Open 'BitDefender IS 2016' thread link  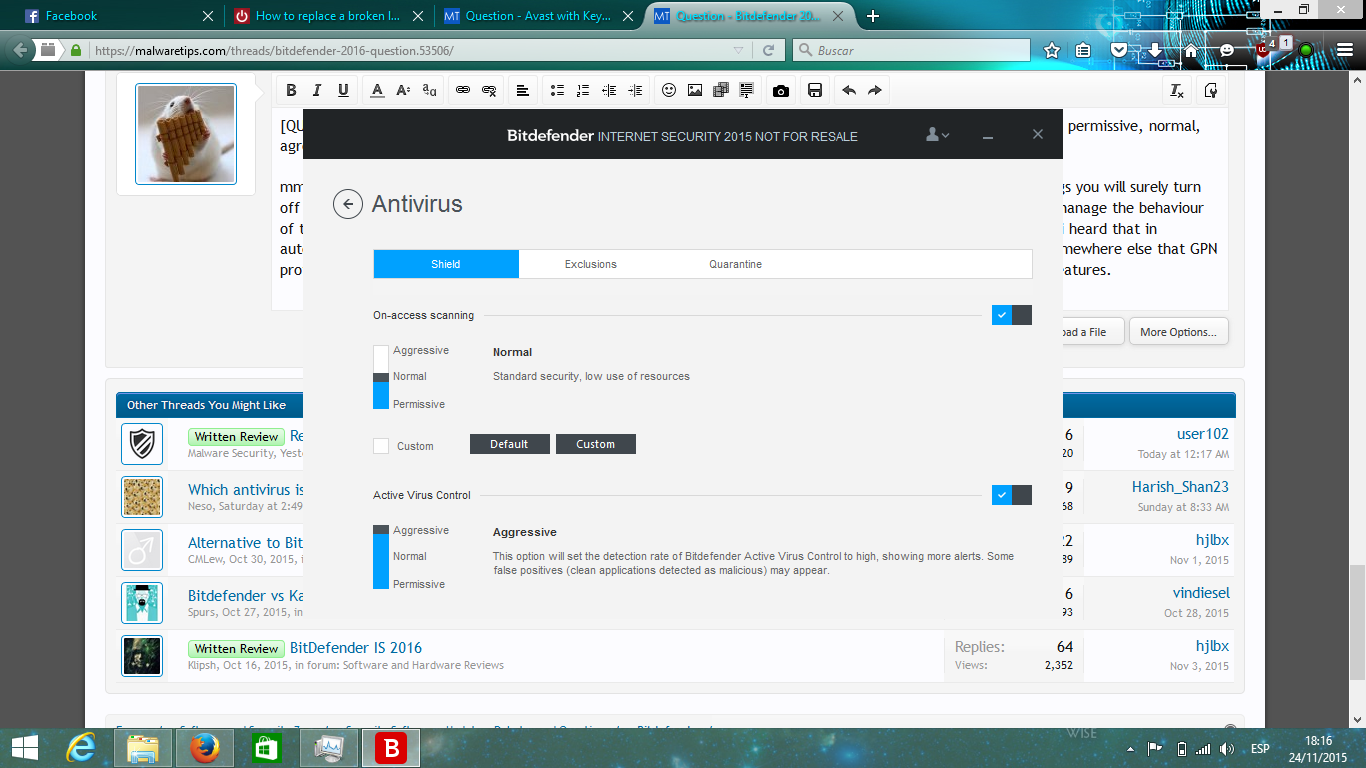point(356,647)
